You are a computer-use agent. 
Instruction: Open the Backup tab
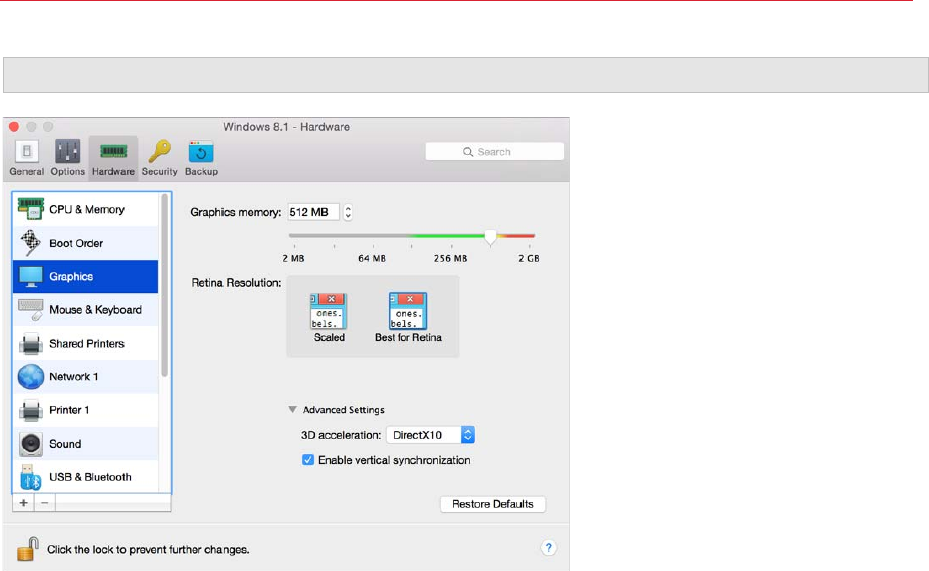click(x=201, y=158)
